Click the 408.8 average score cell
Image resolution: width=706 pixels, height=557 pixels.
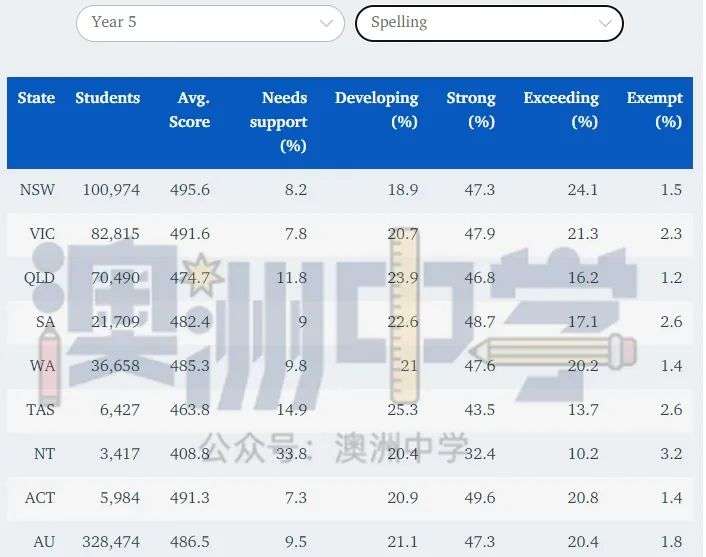[189, 454]
